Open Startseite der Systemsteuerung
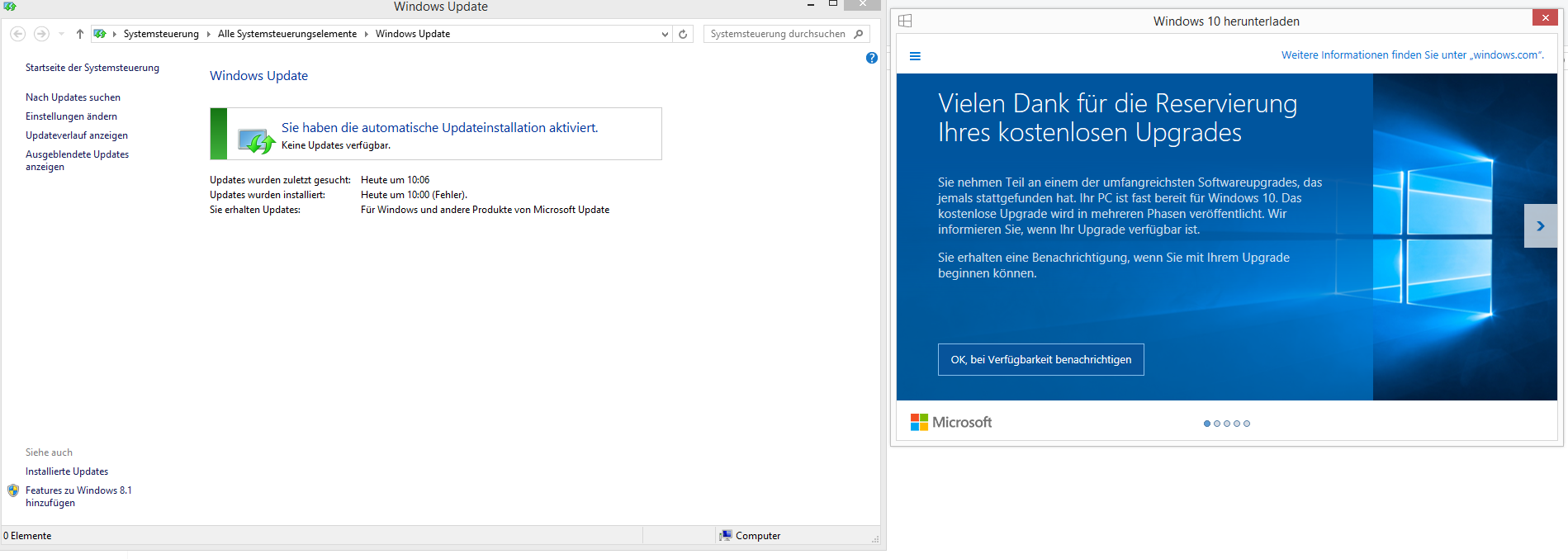Viewport: 1568px width, 559px height. coord(92,68)
